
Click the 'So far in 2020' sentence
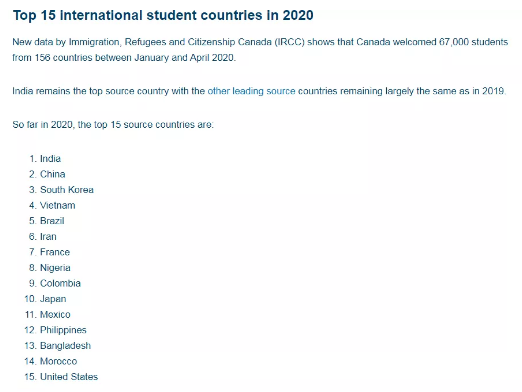click(x=113, y=125)
